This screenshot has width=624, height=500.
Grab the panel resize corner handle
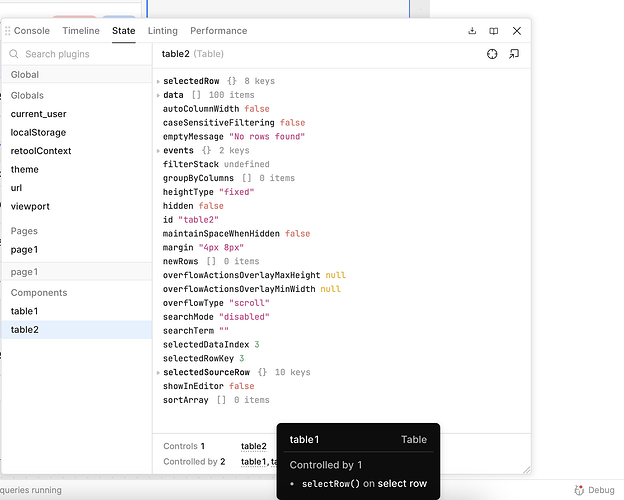pos(526,470)
